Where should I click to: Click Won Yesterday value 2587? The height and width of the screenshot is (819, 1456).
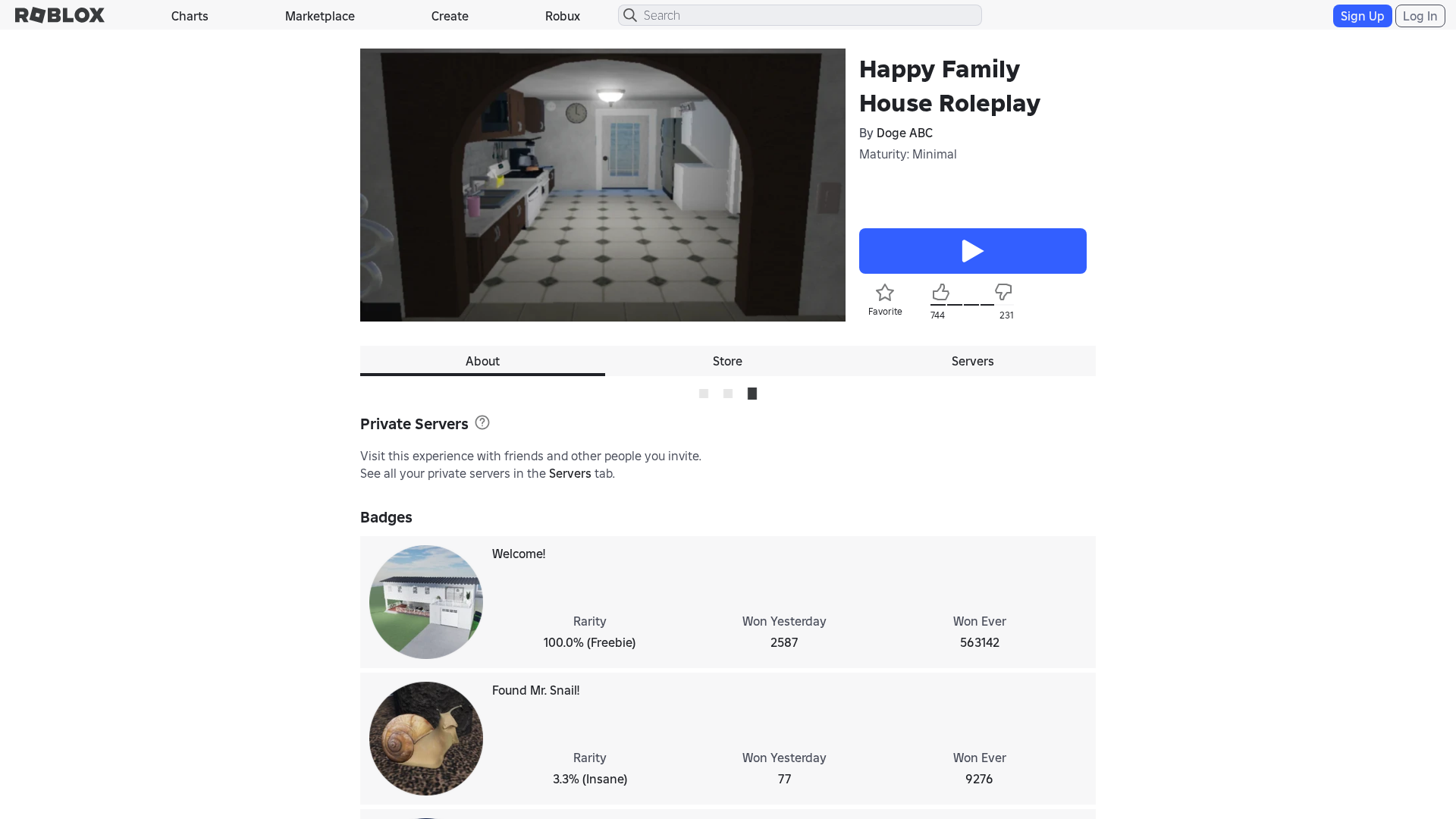click(x=784, y=642)
